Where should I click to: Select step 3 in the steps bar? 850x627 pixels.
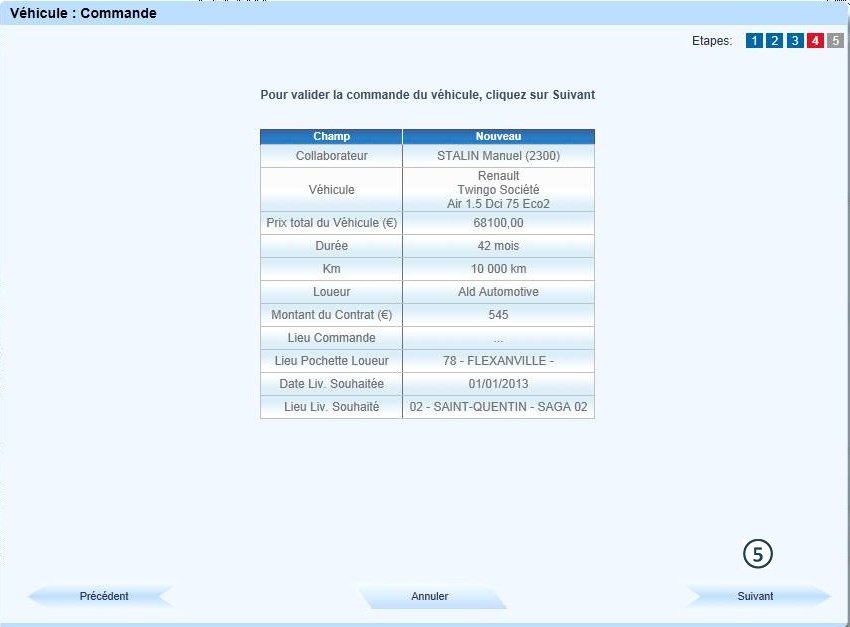tap(795, 41)
